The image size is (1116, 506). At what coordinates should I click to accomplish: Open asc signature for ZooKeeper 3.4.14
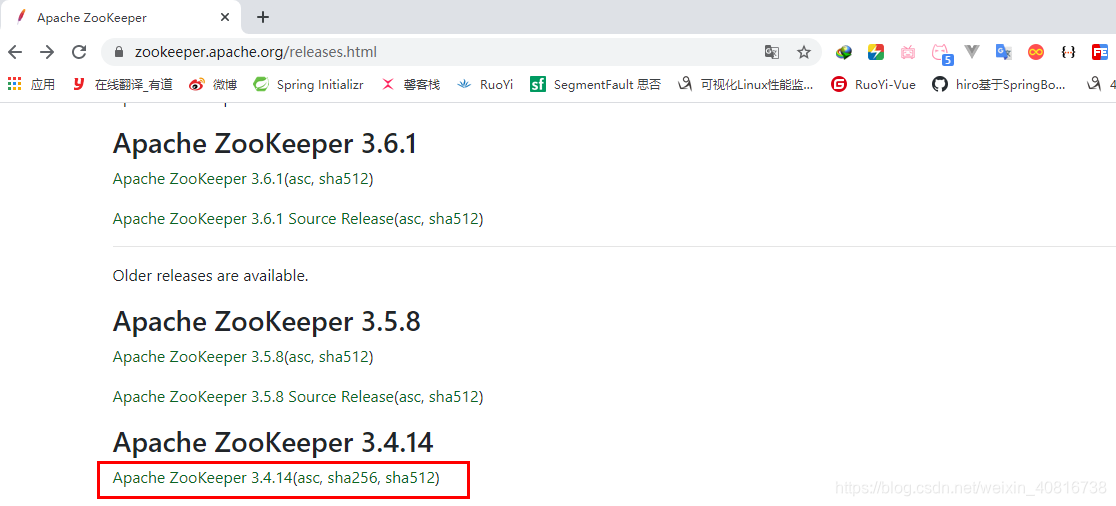click(308, 478)
